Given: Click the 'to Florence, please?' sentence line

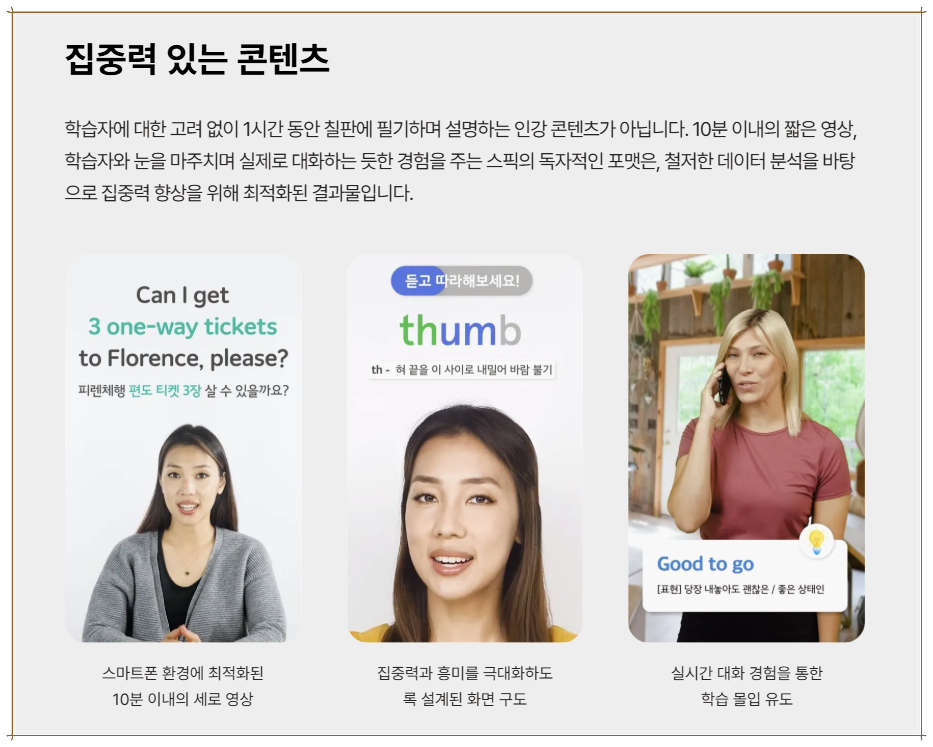Looking at the screenshot, I should point(183,358).
